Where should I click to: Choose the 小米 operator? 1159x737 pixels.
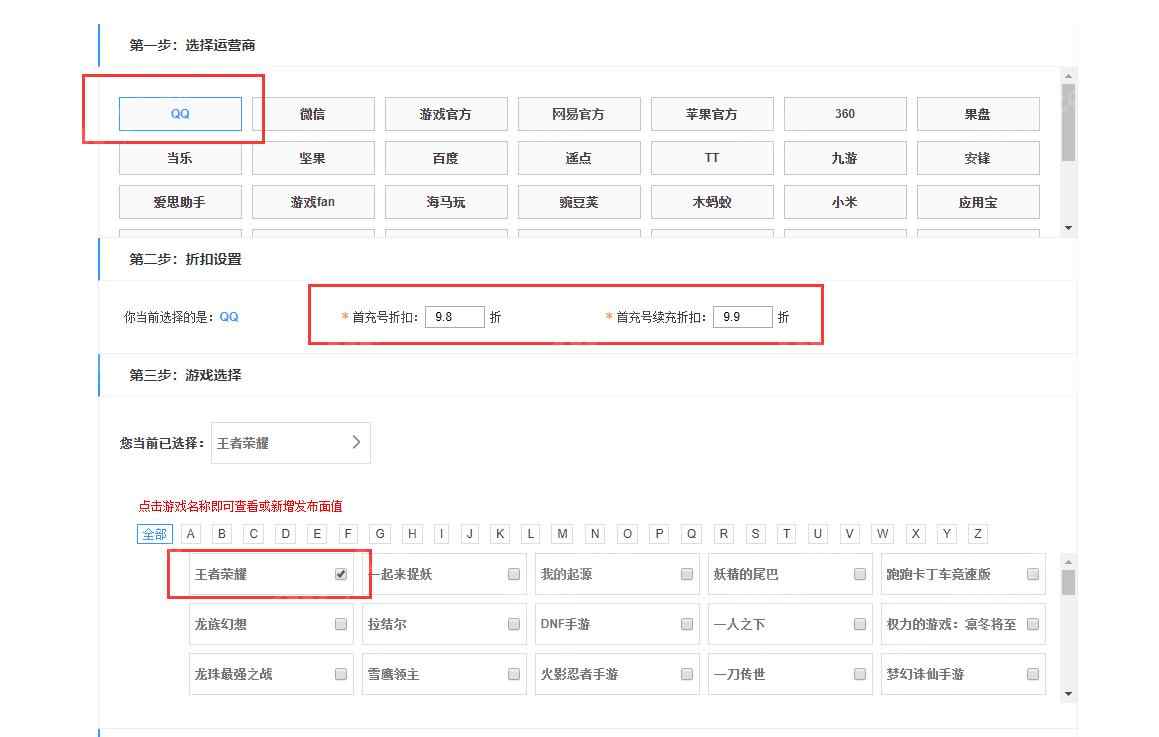pyautogui.click(x=846, y=202)
